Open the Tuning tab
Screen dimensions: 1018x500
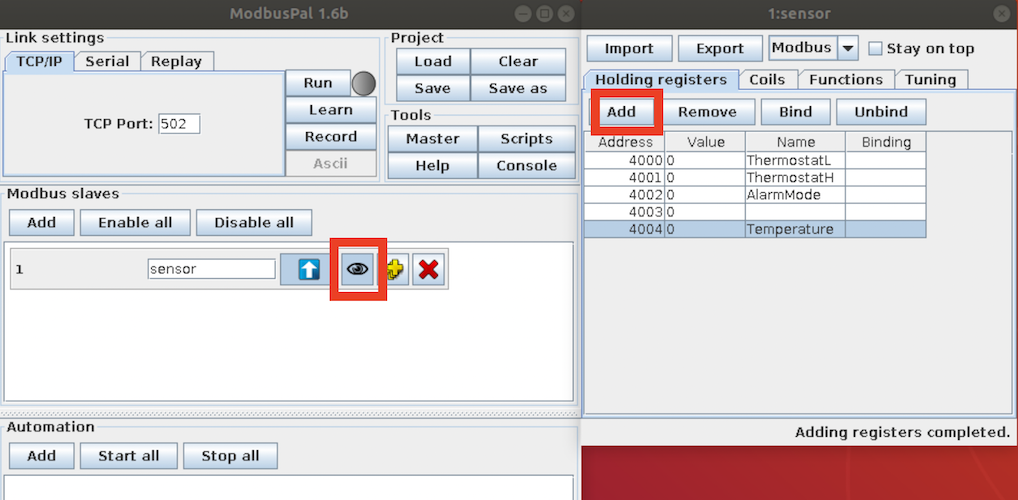tap(930, 80)
